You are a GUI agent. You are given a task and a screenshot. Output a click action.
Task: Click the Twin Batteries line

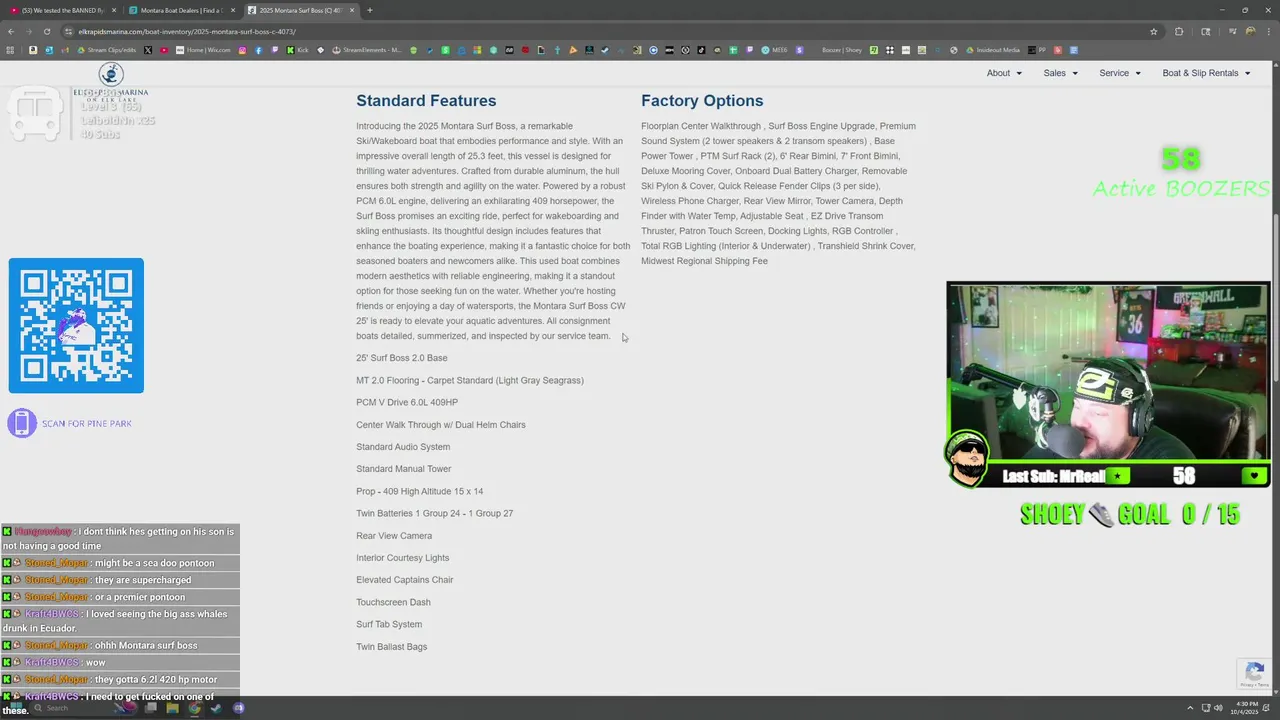coord(434,513)
